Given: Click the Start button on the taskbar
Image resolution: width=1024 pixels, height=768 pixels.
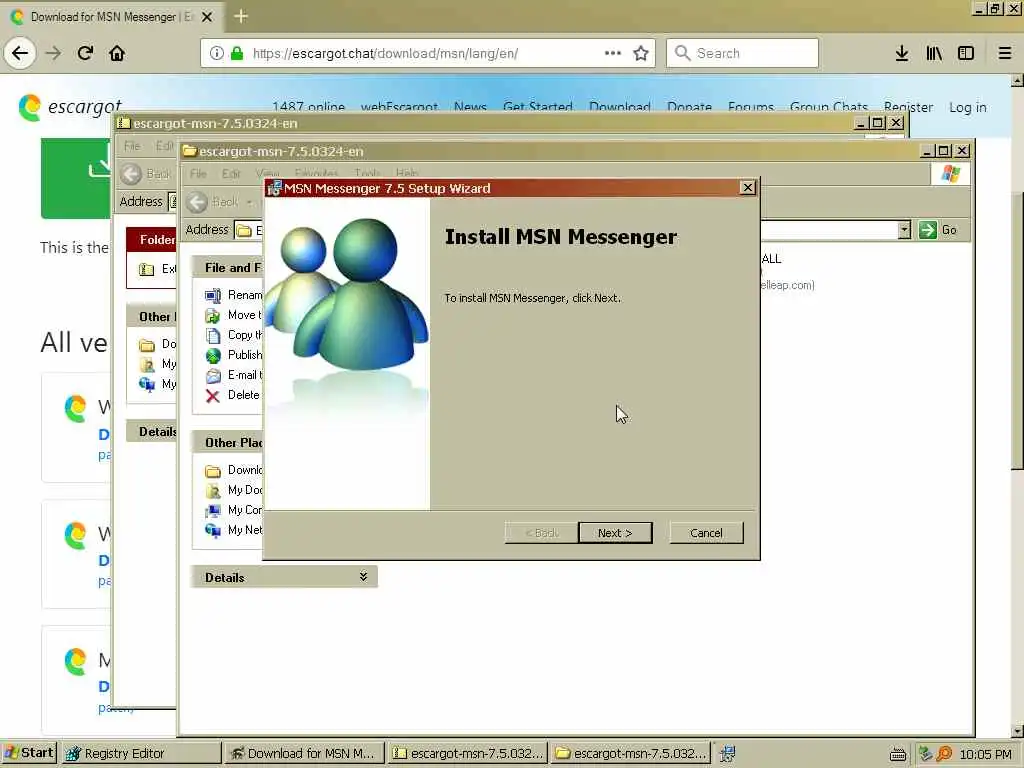Looking at the screenshot, I should (29, 753).
